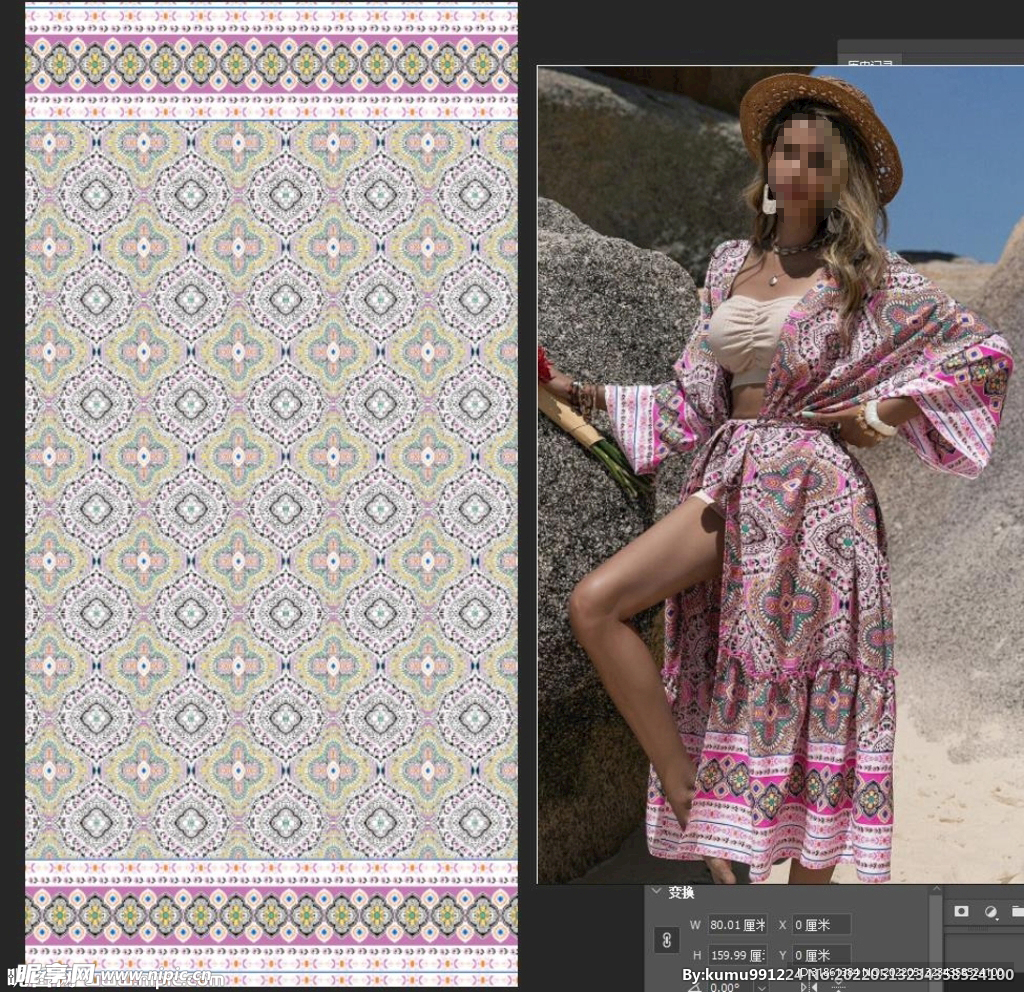Create a new adjustment layer

coord(991,911)
